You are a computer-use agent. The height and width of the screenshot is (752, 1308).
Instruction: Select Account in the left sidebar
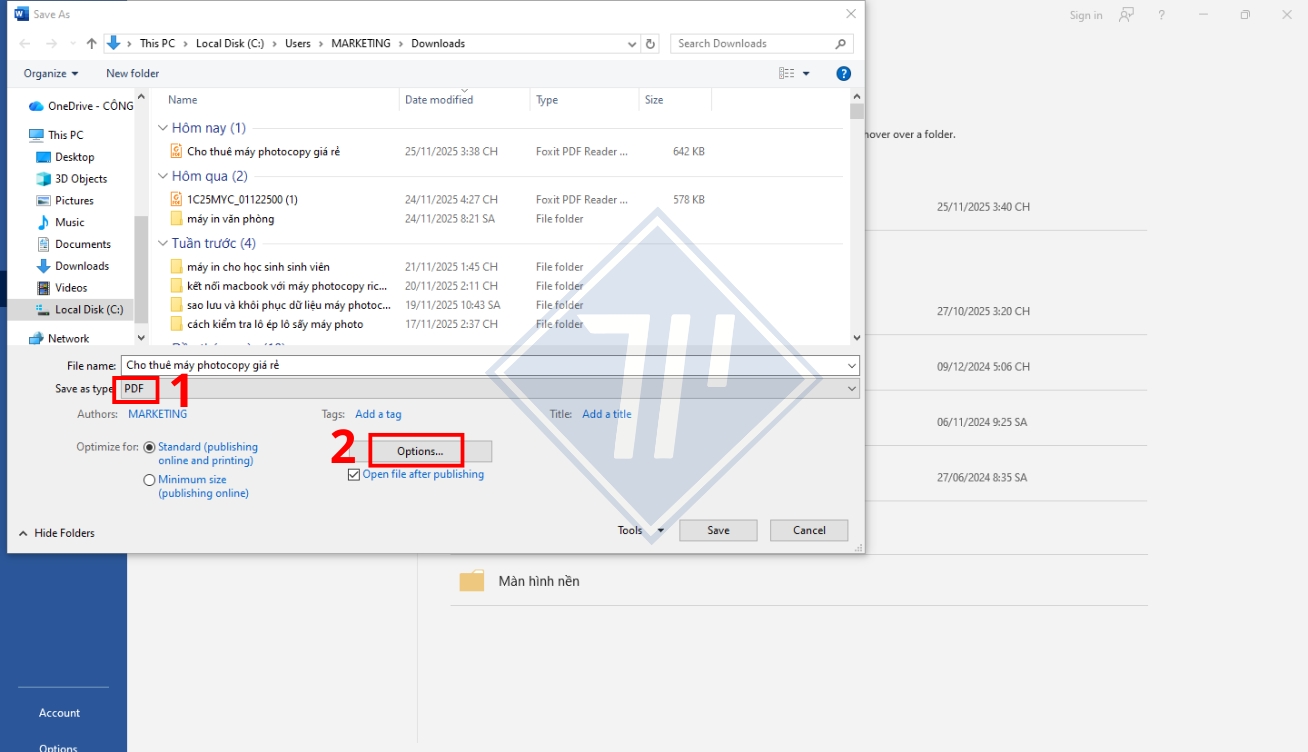pyautogui.click(x=59, y=712)
